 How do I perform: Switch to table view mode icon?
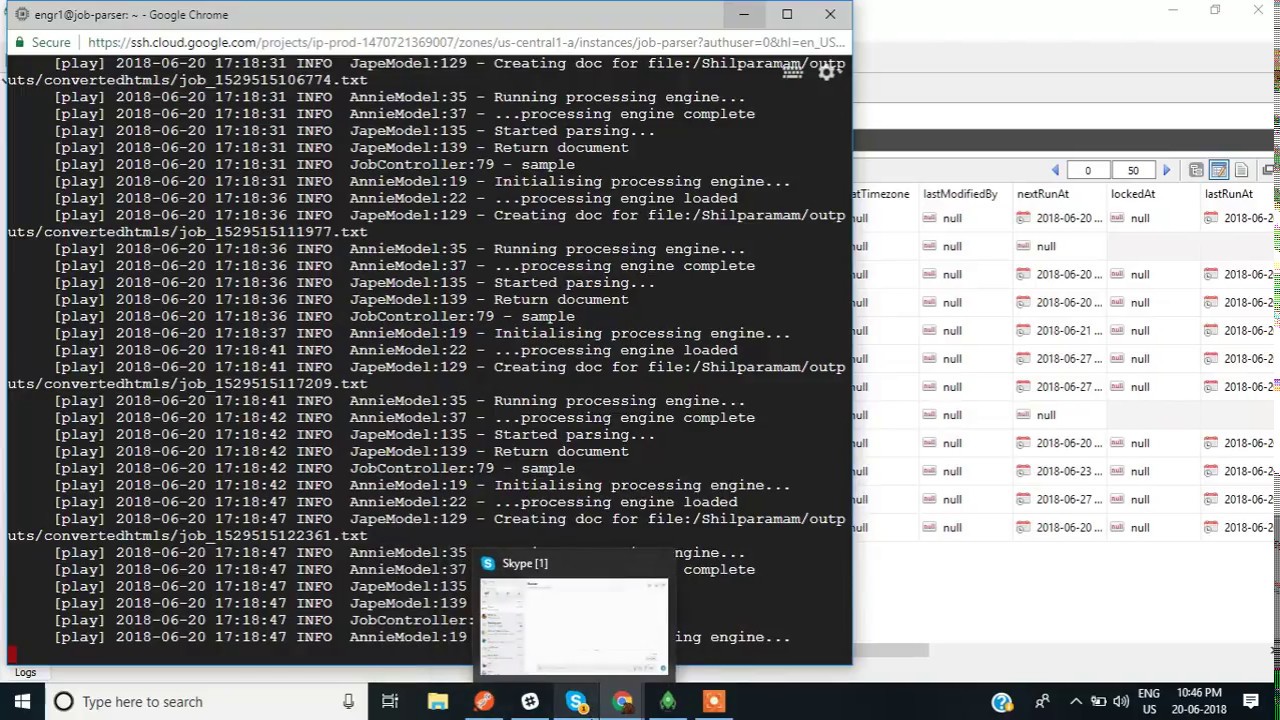click(x=1219, y=171)
